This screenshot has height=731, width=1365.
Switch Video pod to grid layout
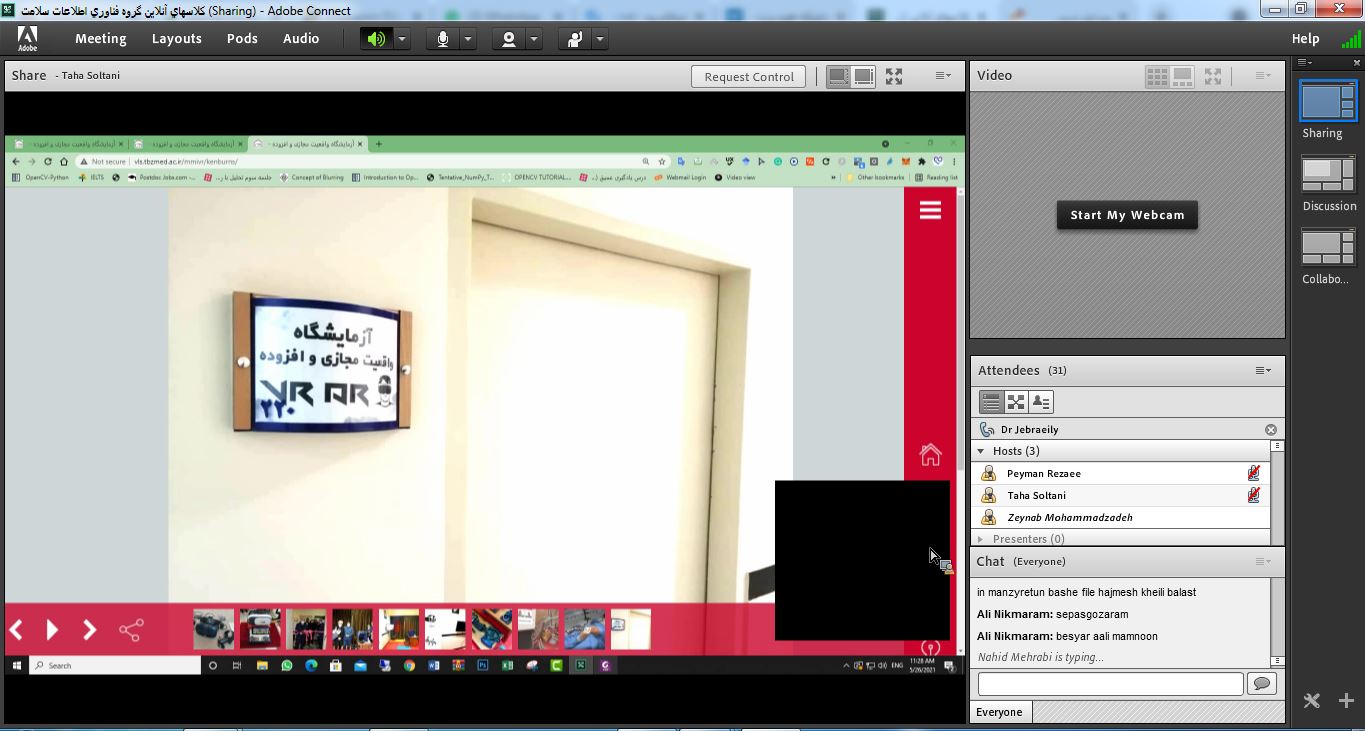coord(1157,76)
